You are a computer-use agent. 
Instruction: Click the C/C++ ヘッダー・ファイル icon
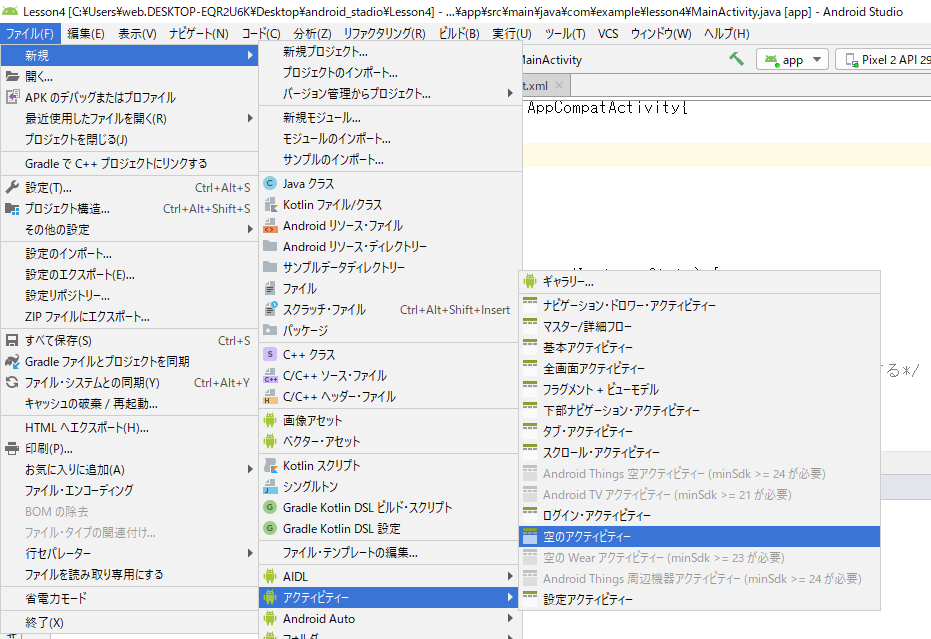click(x=270, y=397)
